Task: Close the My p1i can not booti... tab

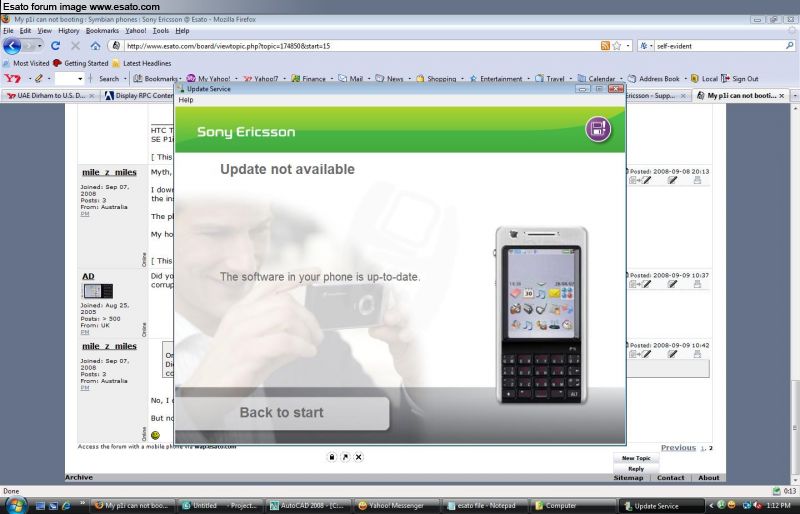Action: click(782, 95)
